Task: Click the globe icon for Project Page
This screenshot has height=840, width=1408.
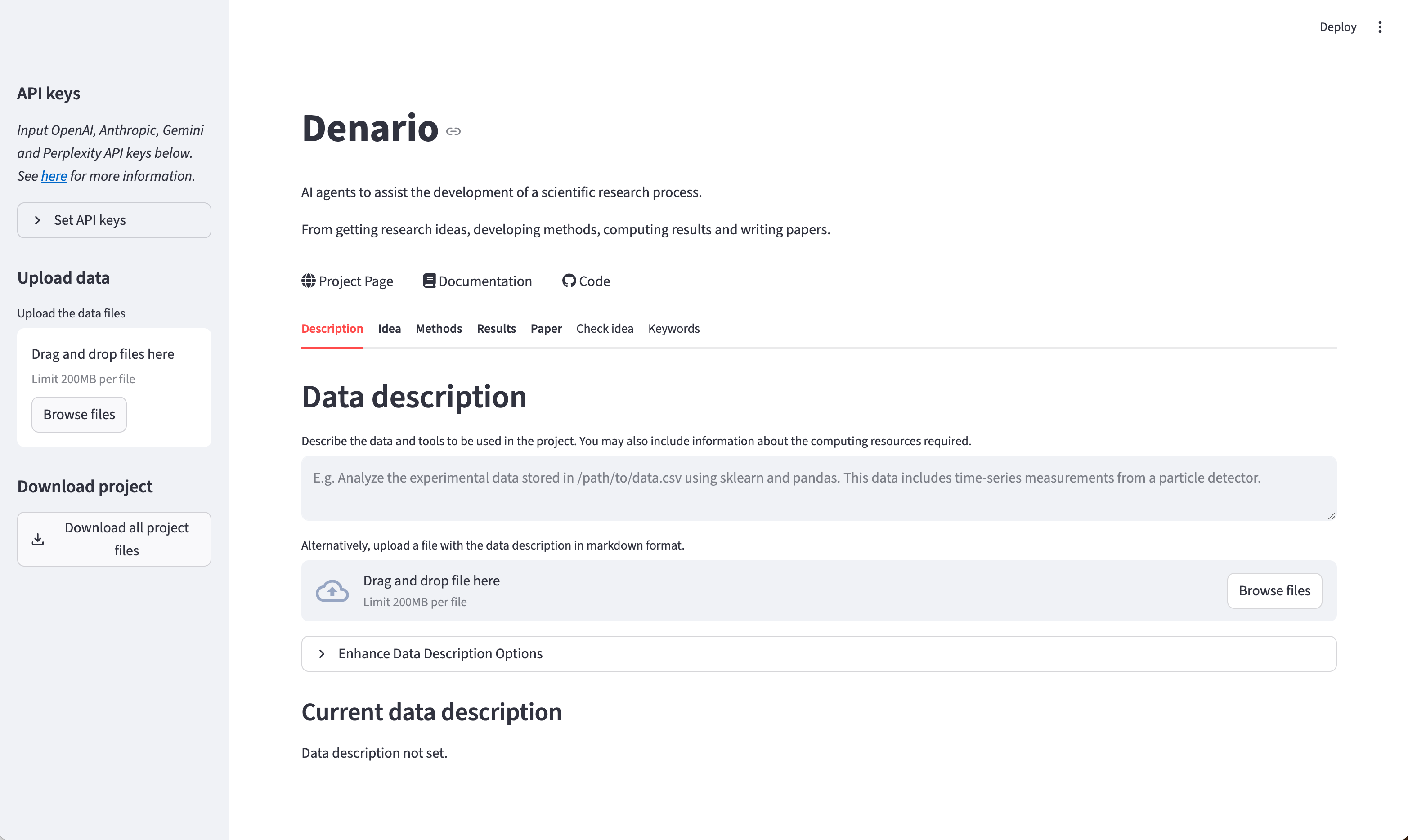Action: (308, 281)
